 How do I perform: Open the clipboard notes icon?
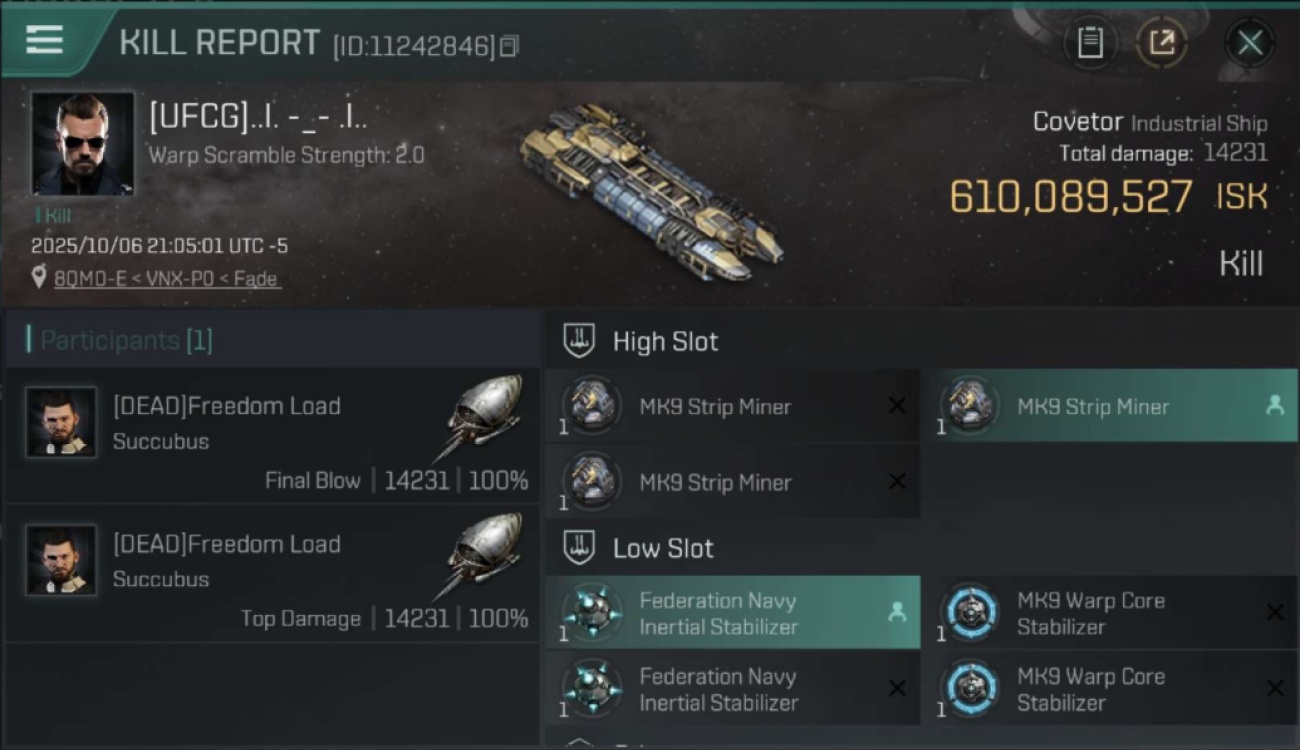pyautogui.click(x=1089, y=43)
